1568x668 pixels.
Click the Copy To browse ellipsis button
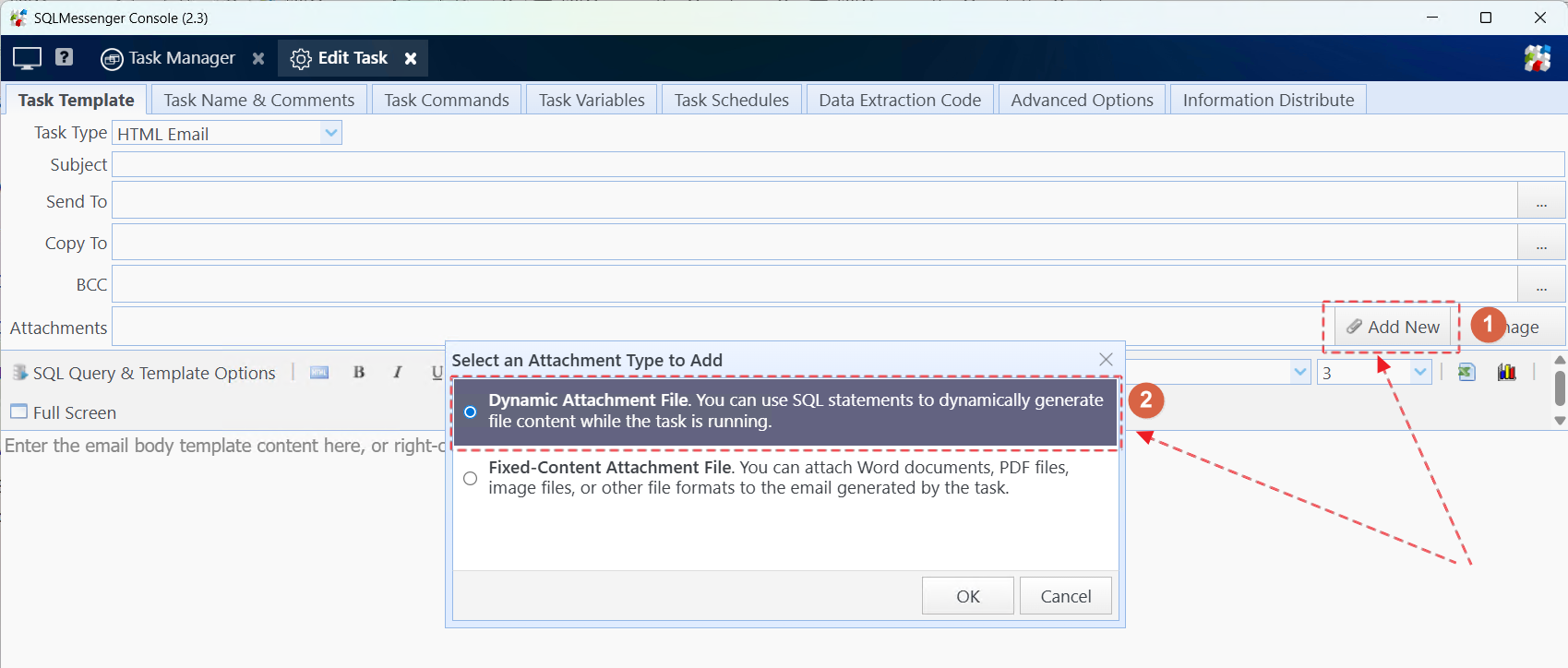tap(1541, 242)
